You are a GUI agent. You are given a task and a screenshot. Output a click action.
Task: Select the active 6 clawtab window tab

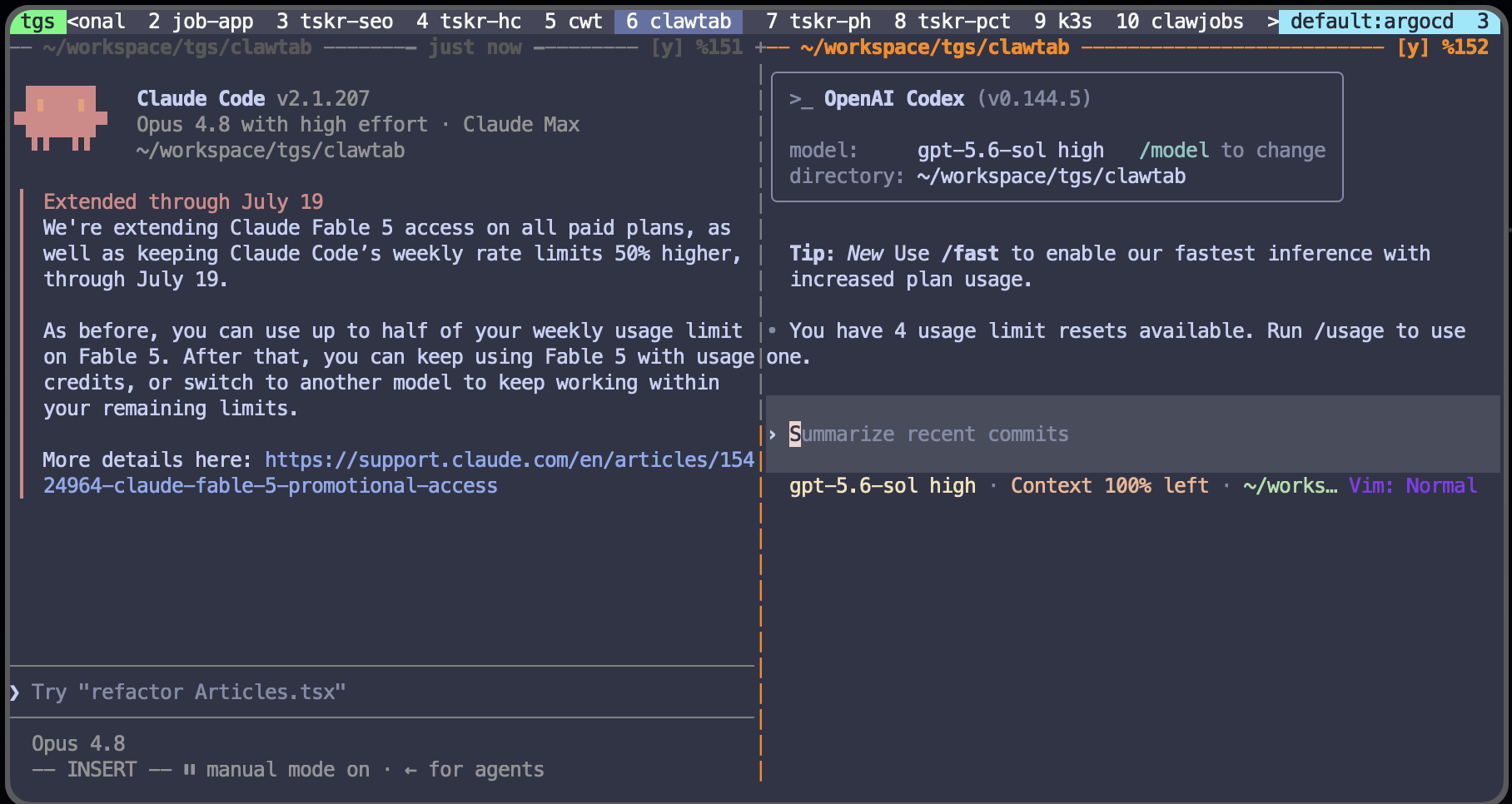tap(679, 22)
